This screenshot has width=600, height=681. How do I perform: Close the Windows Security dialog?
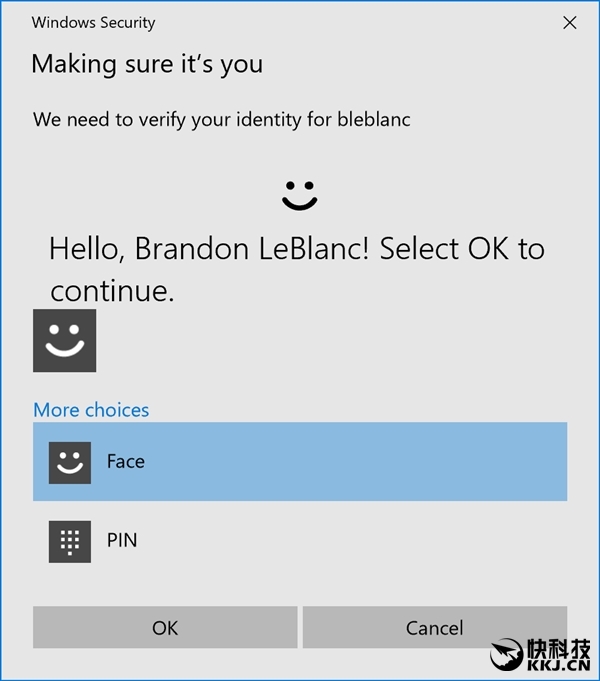(570, 22)
